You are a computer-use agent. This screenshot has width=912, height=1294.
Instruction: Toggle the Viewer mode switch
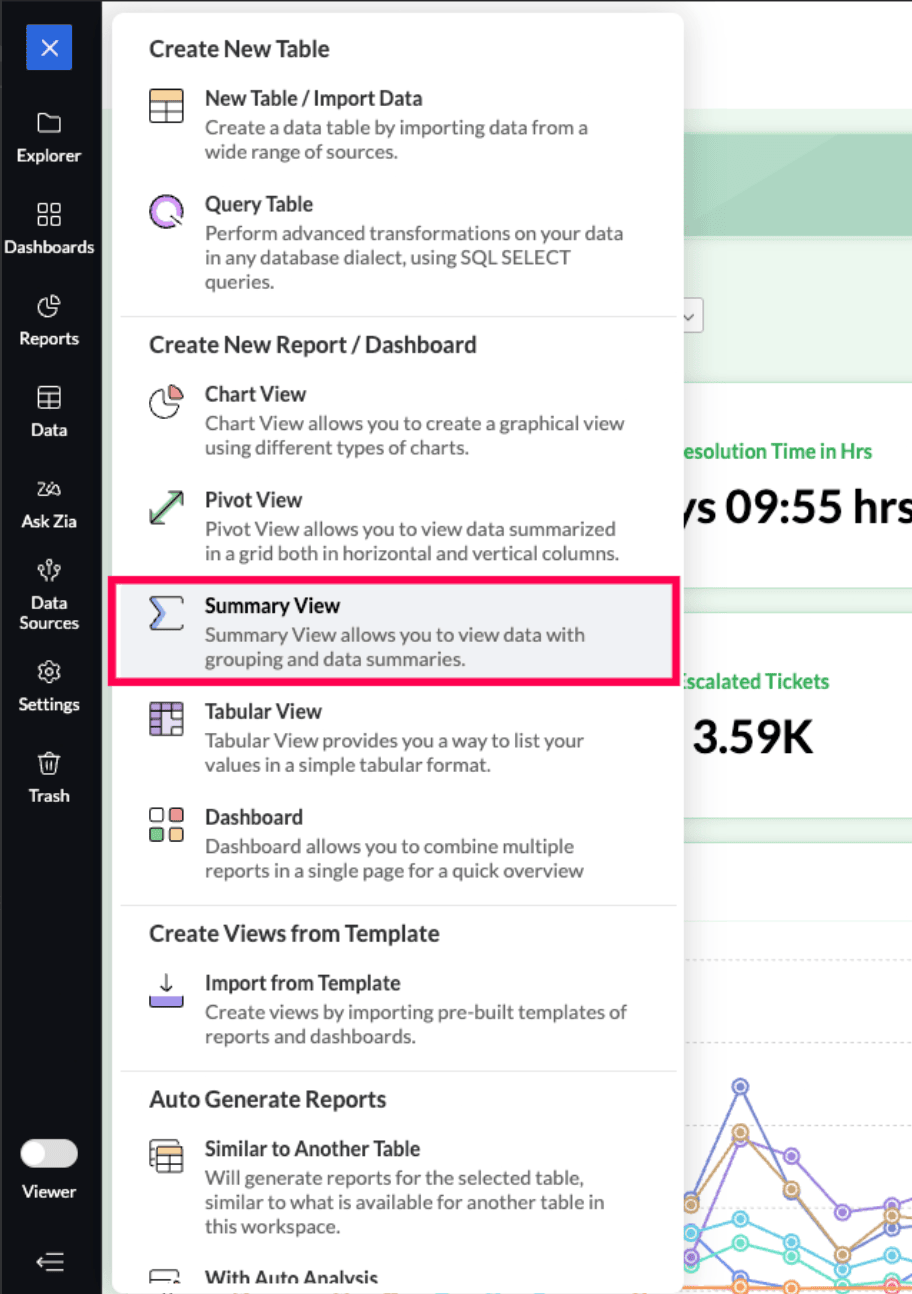click(49, 1153)
